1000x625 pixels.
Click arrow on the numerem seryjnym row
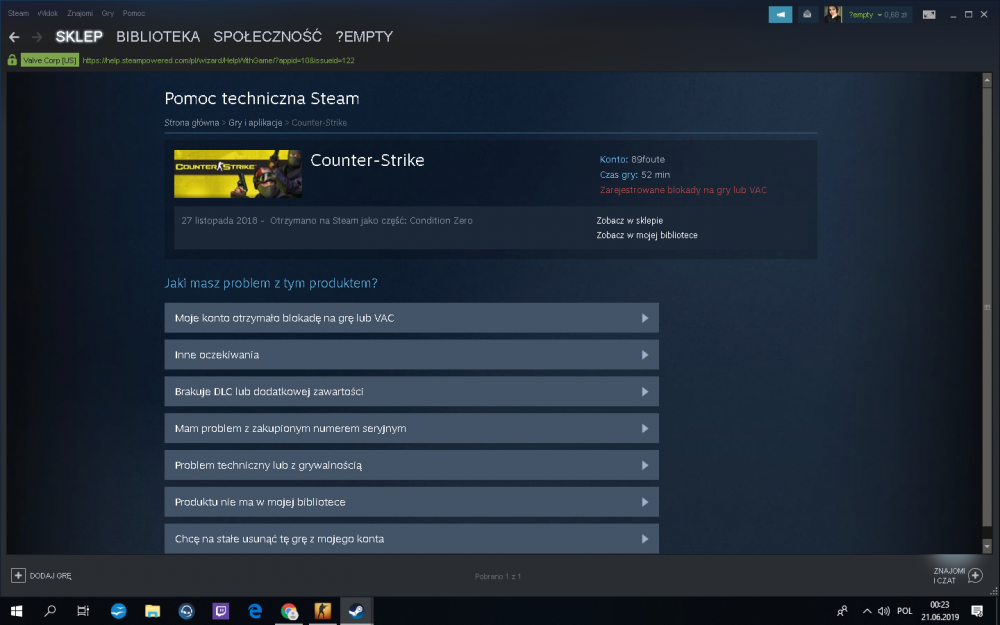coord(645,429)
